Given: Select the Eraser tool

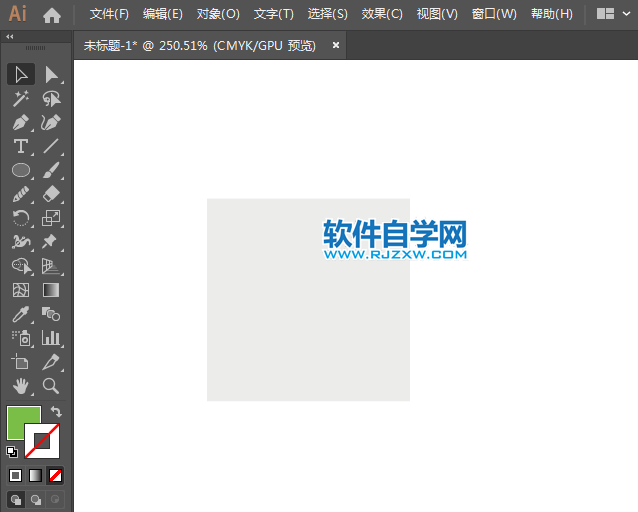Looking at the screenshot, I should pyautogui.click(x=51, y=194).
